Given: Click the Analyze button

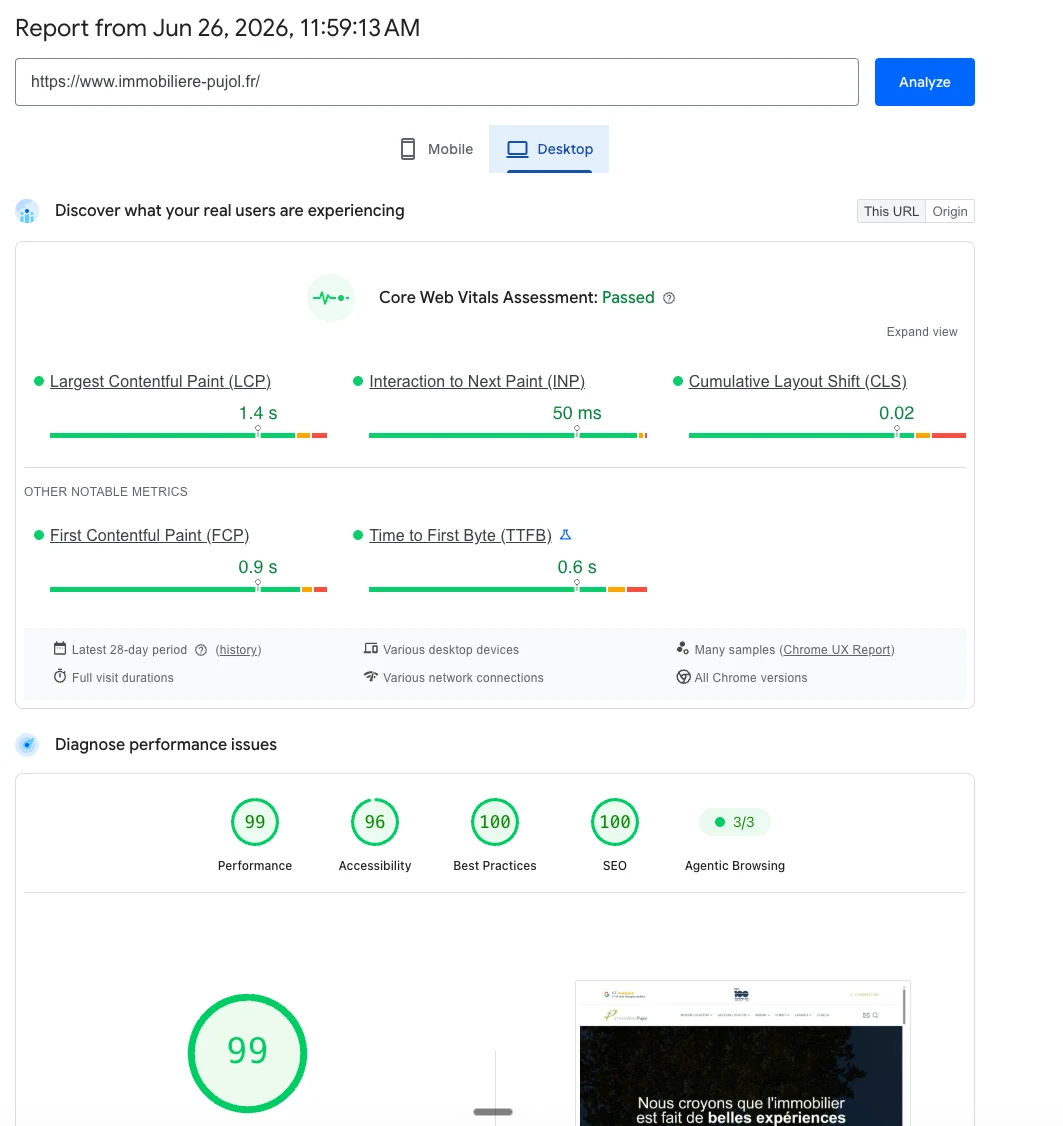Looking at the screenshot, I should click(924, 82).
